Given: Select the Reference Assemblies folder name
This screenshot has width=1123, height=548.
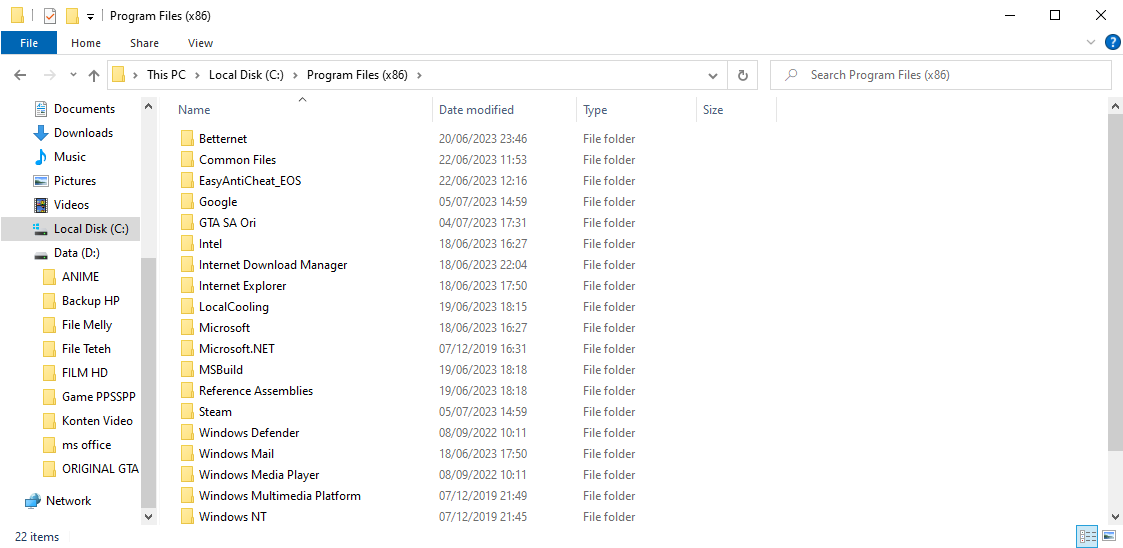Looking at the screenshot, I should coord(256,390).
